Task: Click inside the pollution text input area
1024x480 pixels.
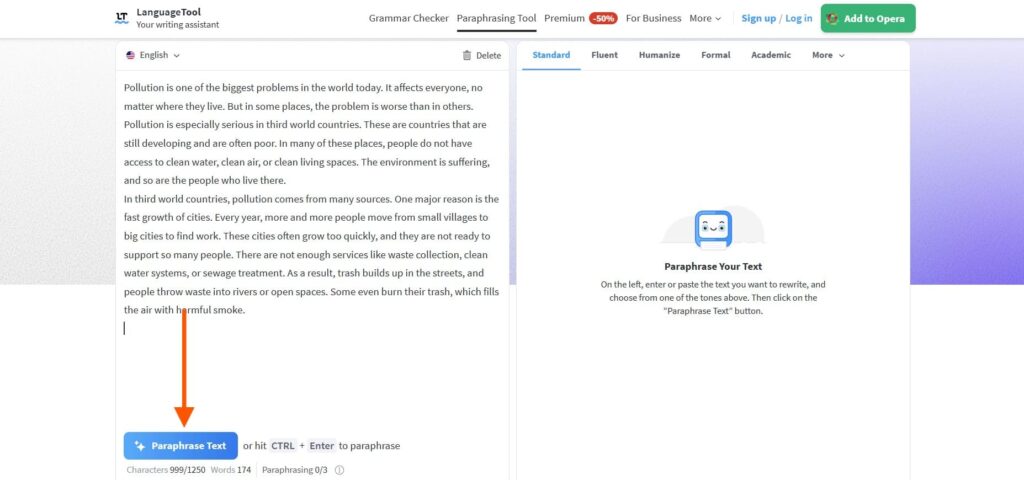Action: click(x=310, y=200)
